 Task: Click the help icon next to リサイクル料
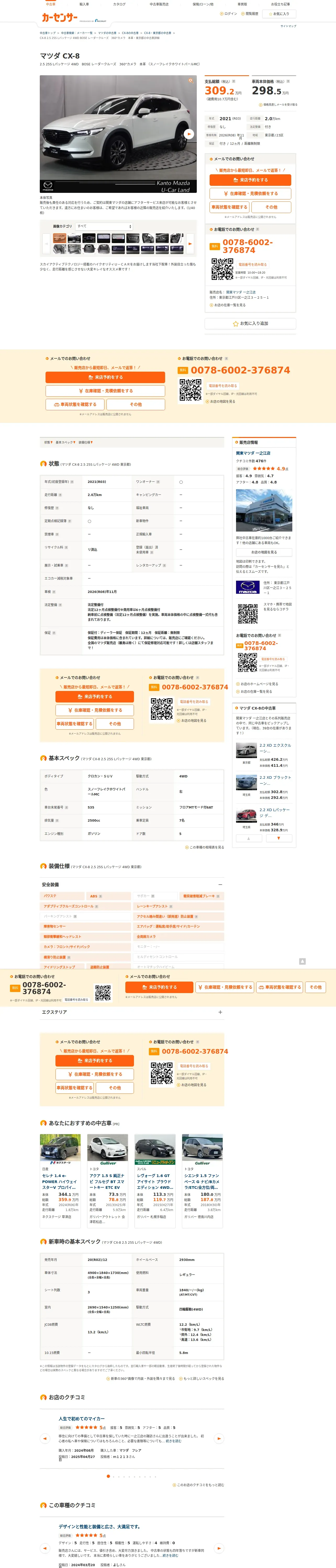[x=66, y=547]
